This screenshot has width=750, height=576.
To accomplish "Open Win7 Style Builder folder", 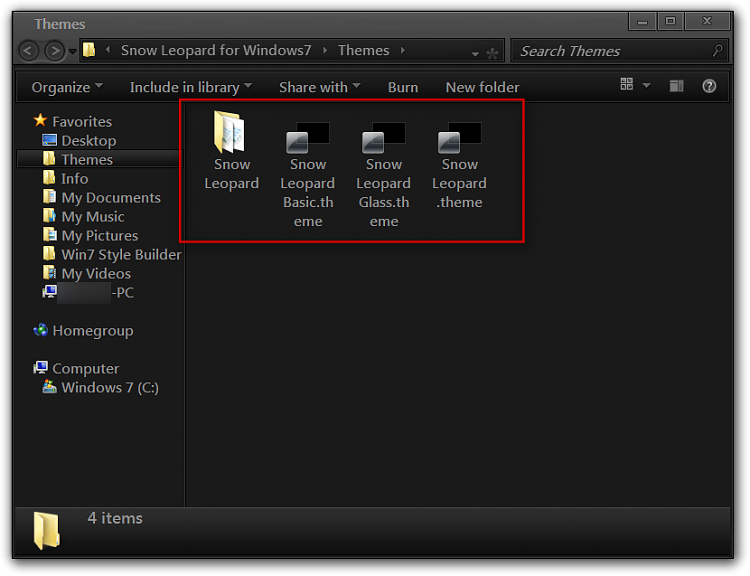I will point(112,255).
